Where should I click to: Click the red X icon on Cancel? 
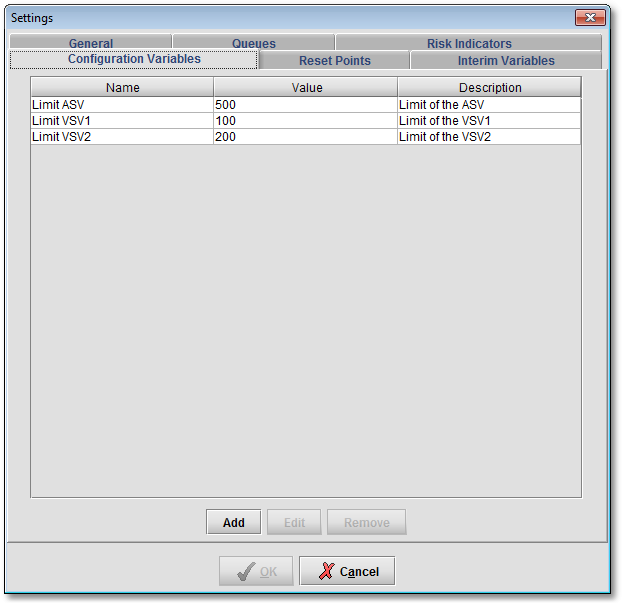(x=325, y=571)
